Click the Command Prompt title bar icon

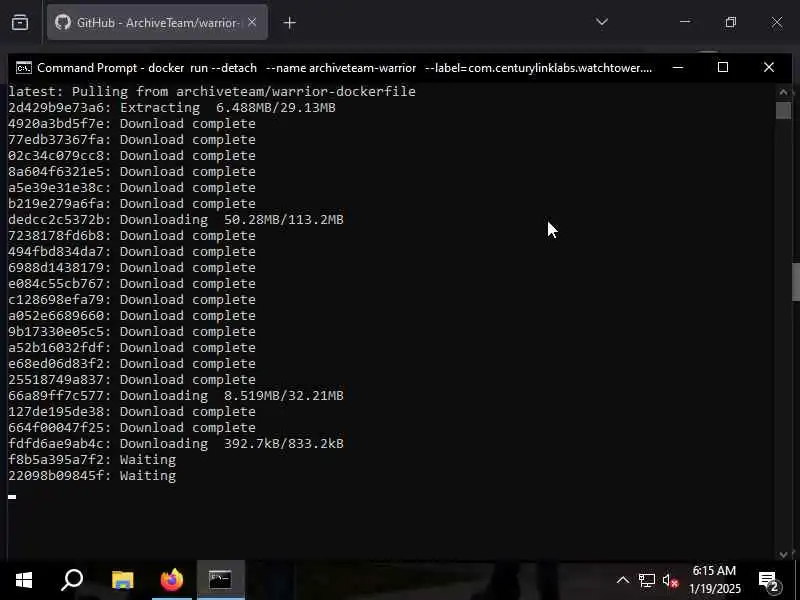pyautogui.click(x=23, y=68)
